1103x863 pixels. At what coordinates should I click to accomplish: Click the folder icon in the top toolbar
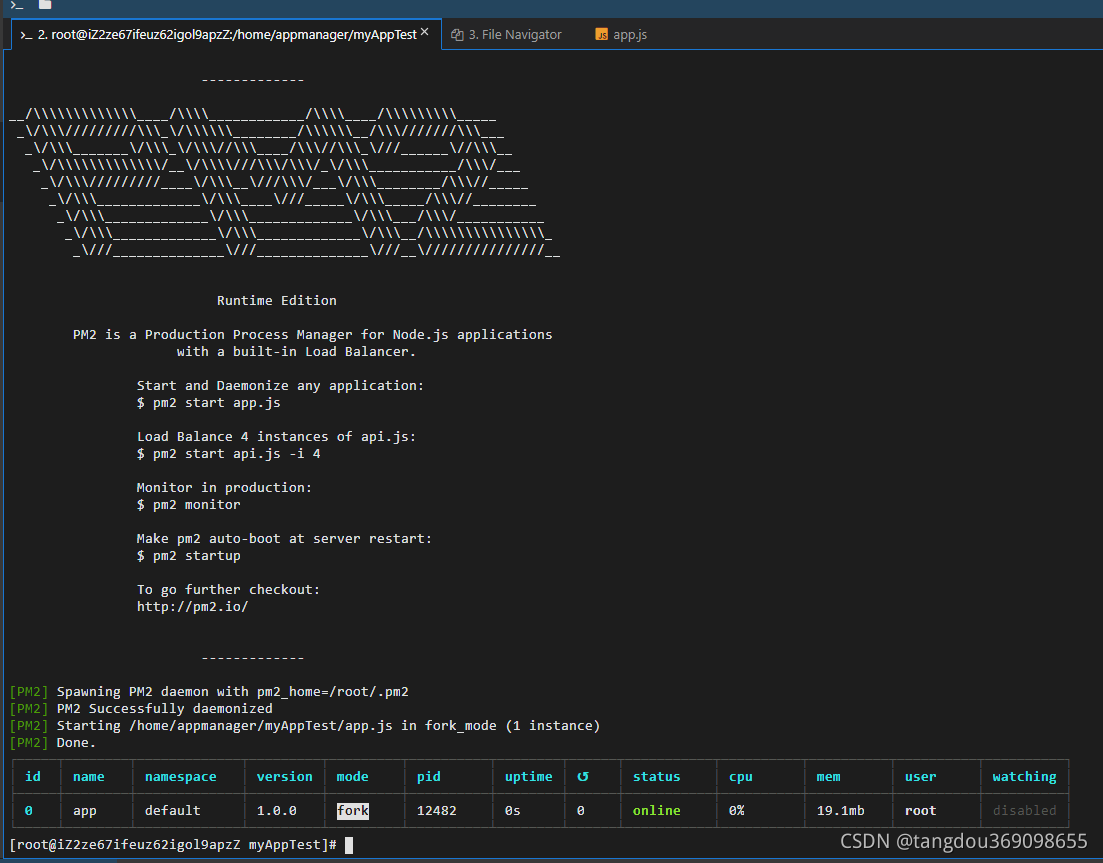[x=45, y=5]
